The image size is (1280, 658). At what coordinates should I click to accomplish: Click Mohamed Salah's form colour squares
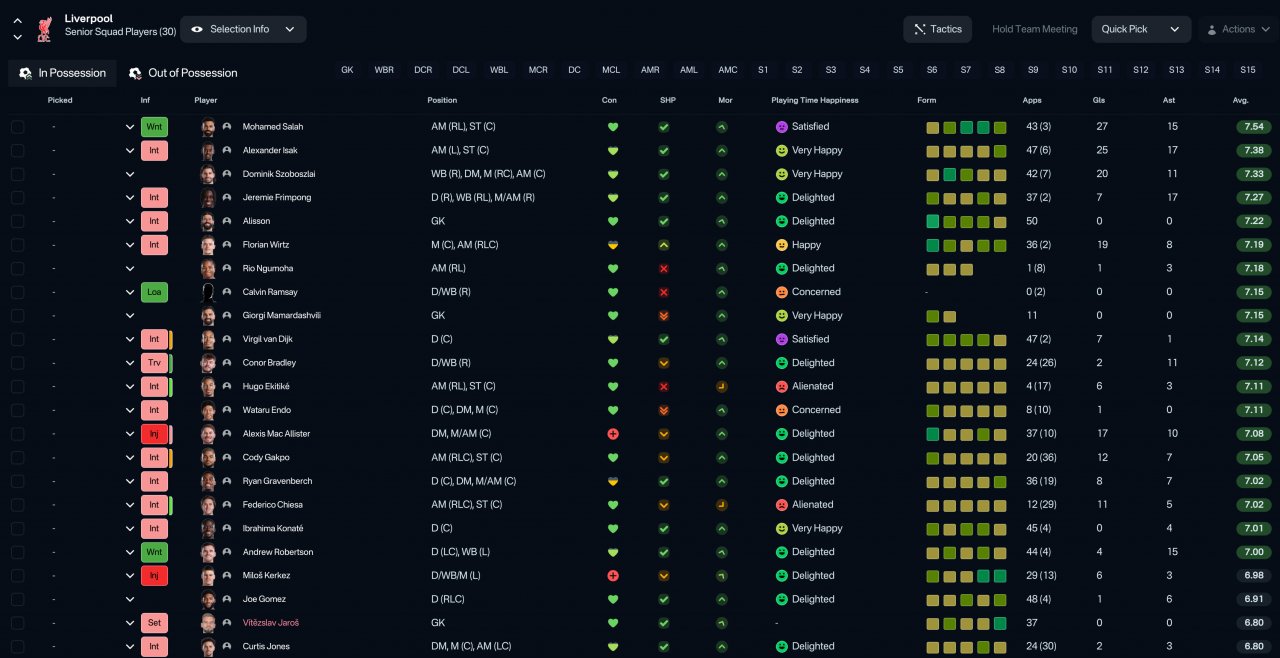(x=966, y=127)
